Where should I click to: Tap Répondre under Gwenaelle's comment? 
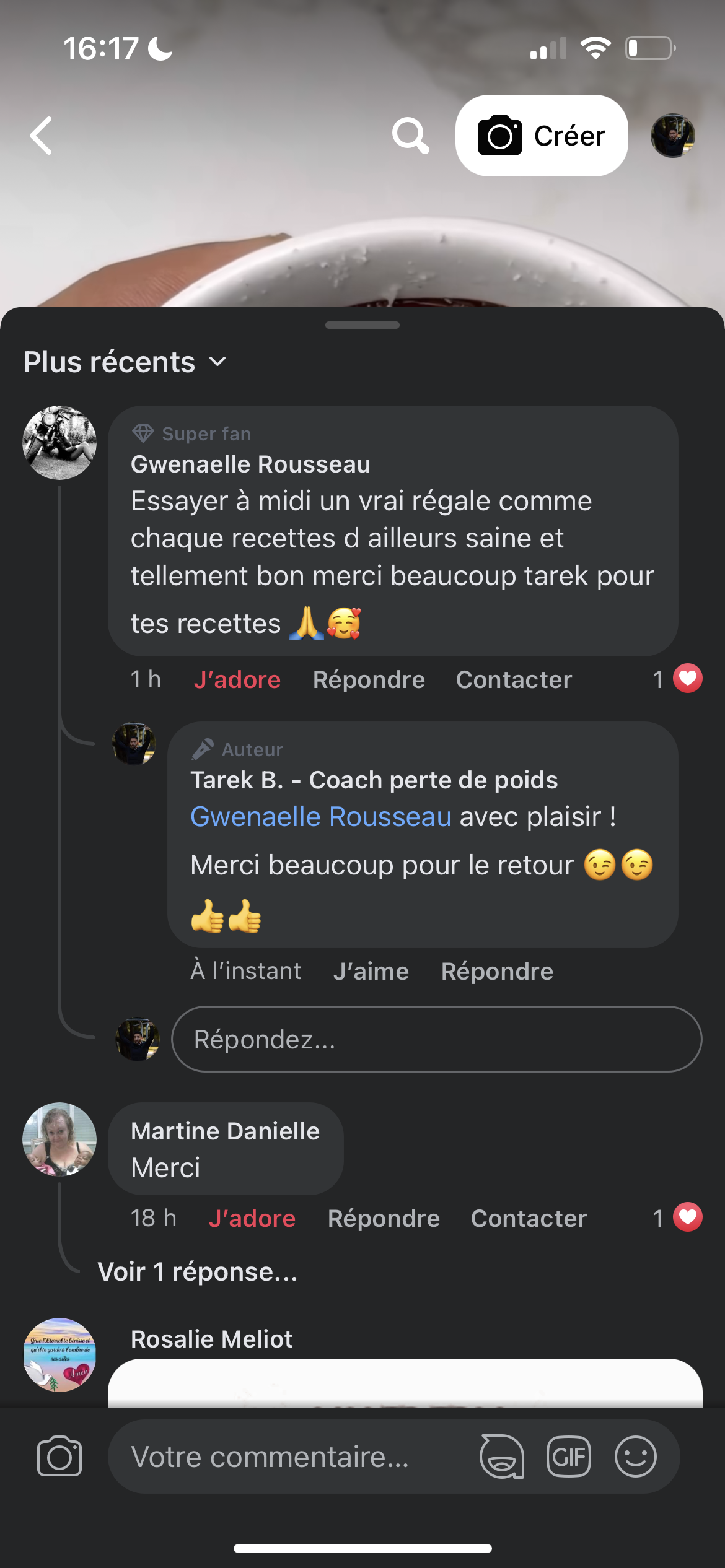point(369,679)
